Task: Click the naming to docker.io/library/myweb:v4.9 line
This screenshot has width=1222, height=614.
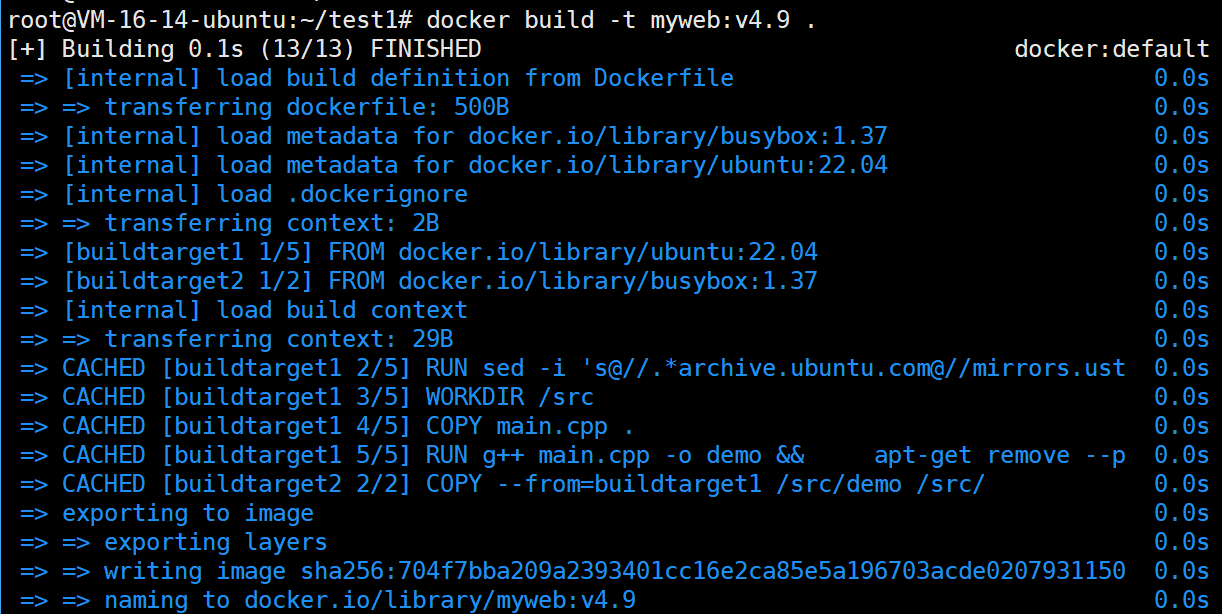Action: [328, 600]
